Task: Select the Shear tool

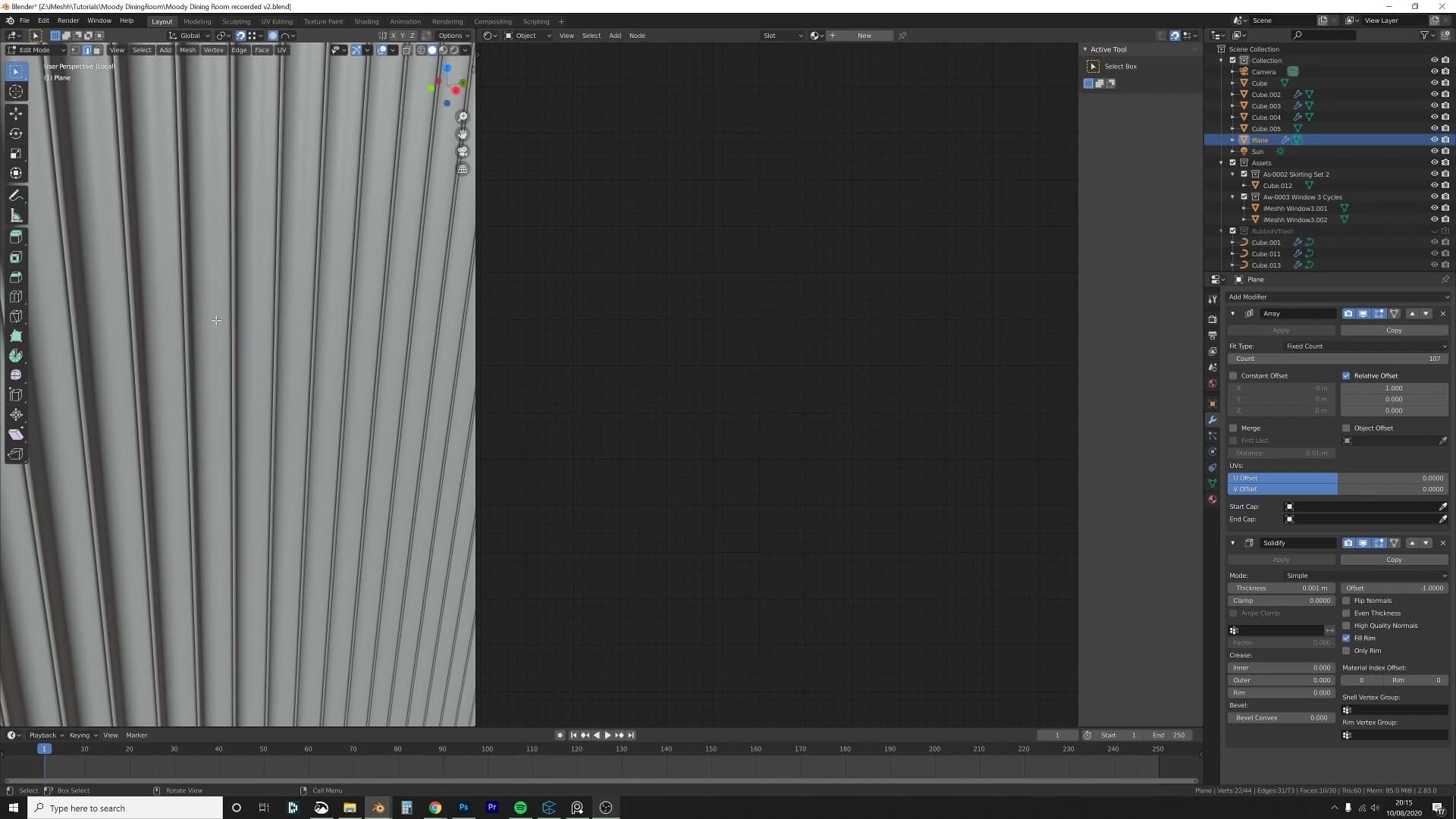Action: click(x=16, y=435)
